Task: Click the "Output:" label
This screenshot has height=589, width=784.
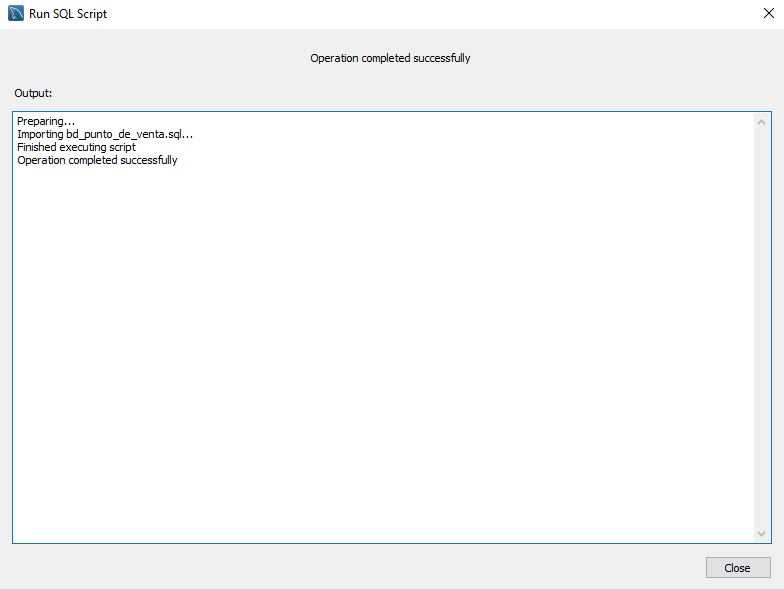Action: point(33,93)
